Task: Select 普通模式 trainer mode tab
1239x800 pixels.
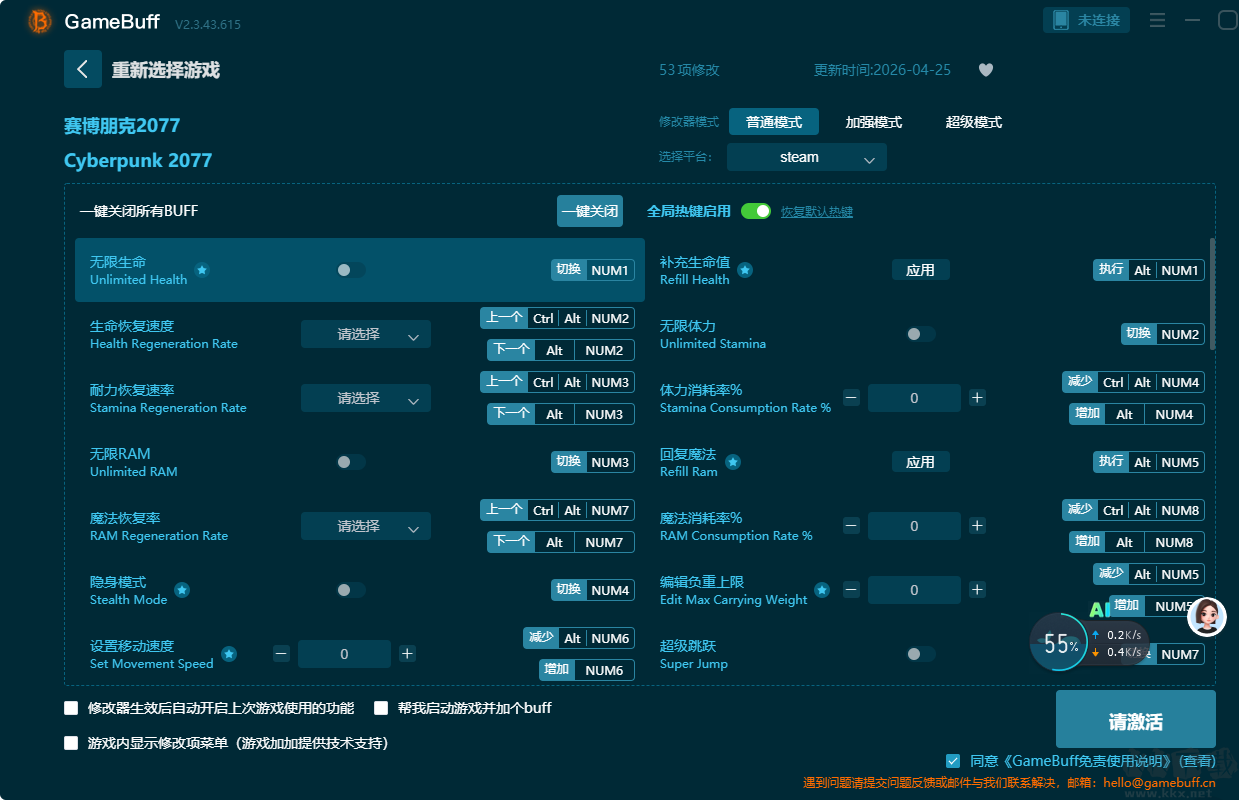Action: [774, 122]
